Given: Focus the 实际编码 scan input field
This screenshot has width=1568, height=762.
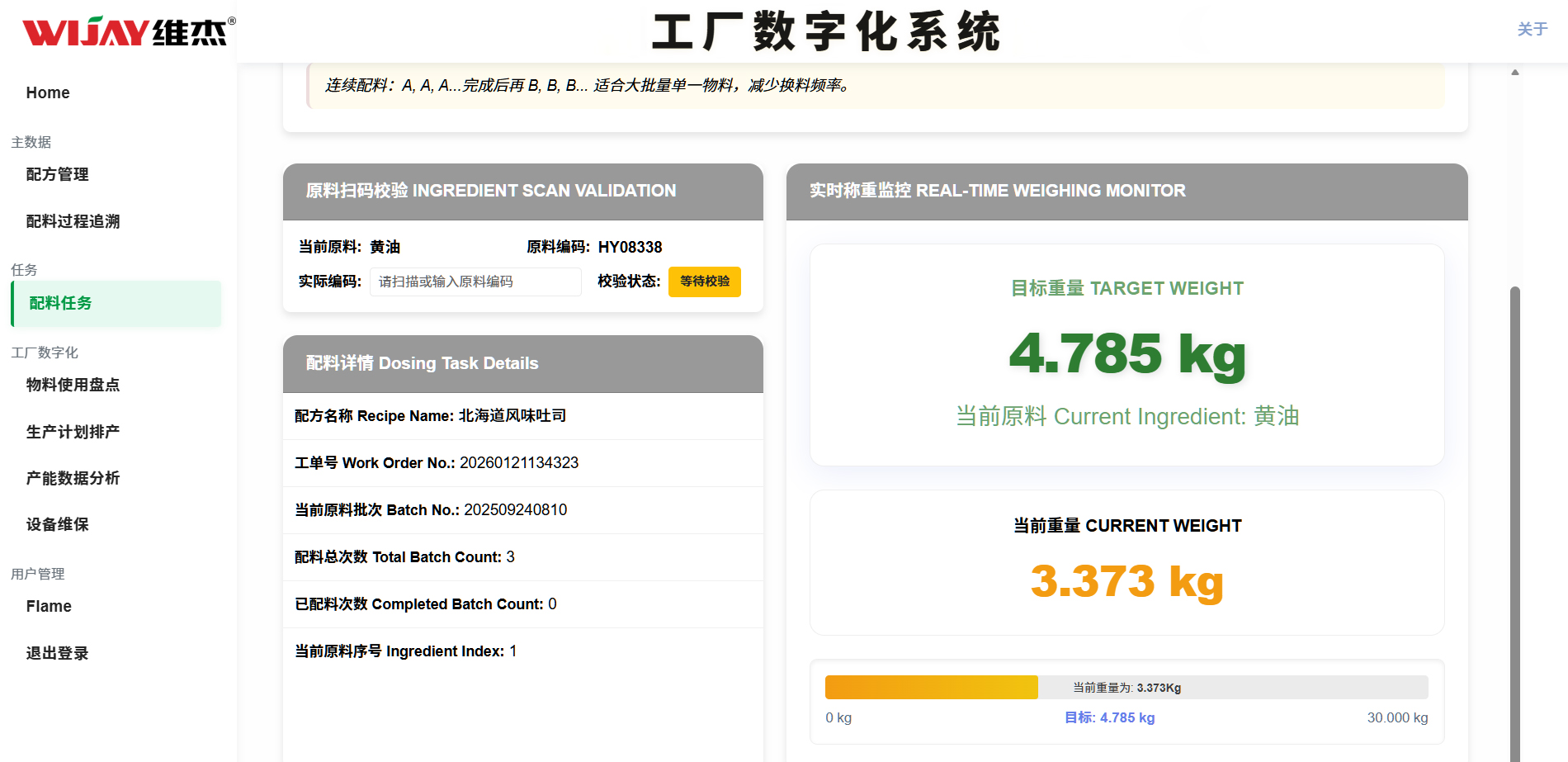Looking at the screenshot, I should pos(475,282).
